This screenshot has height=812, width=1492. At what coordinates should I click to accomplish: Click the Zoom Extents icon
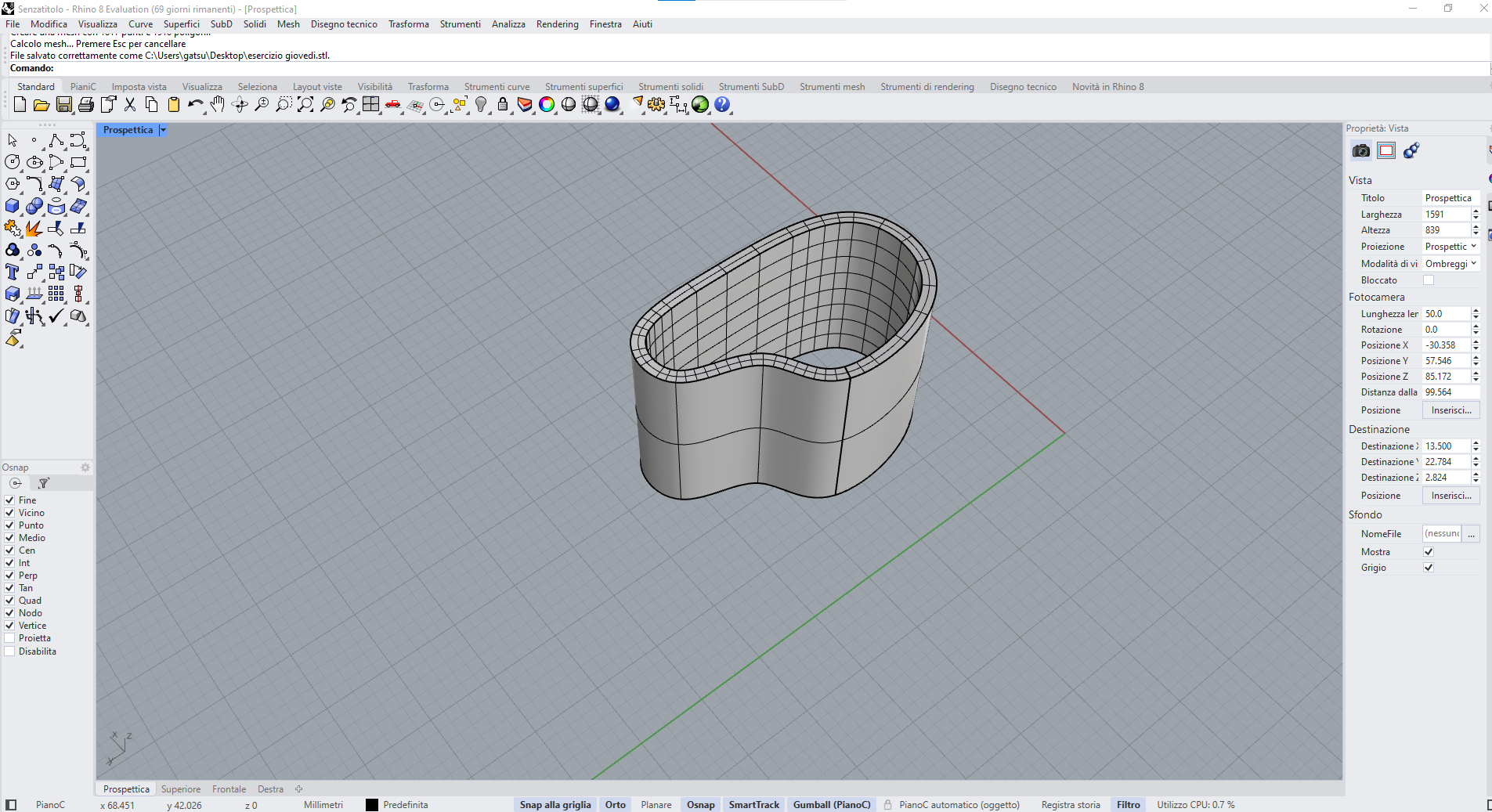[x=305, y=105]
